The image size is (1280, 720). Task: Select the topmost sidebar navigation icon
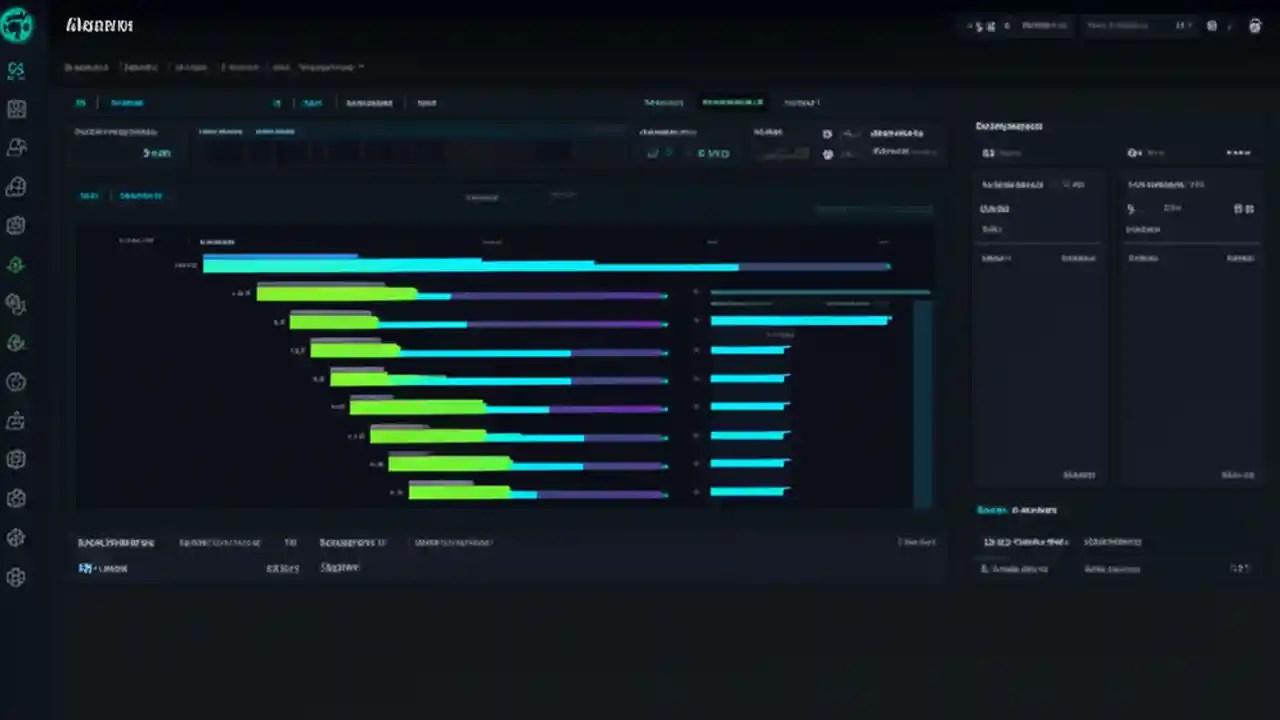[x=16, y=69]
